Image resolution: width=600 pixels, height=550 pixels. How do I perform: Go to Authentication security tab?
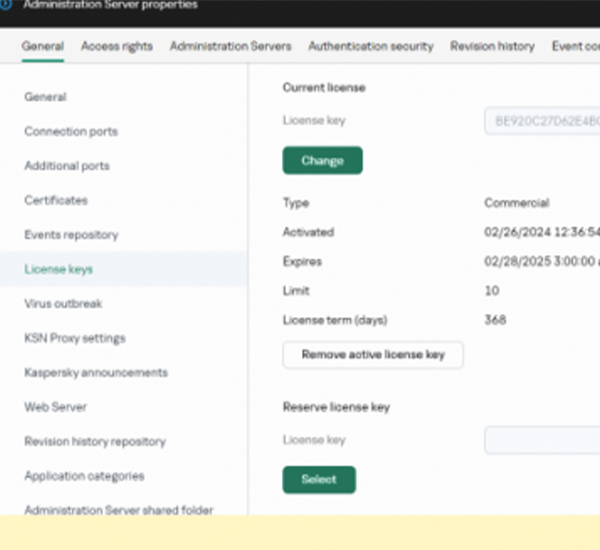click(371, 46)
